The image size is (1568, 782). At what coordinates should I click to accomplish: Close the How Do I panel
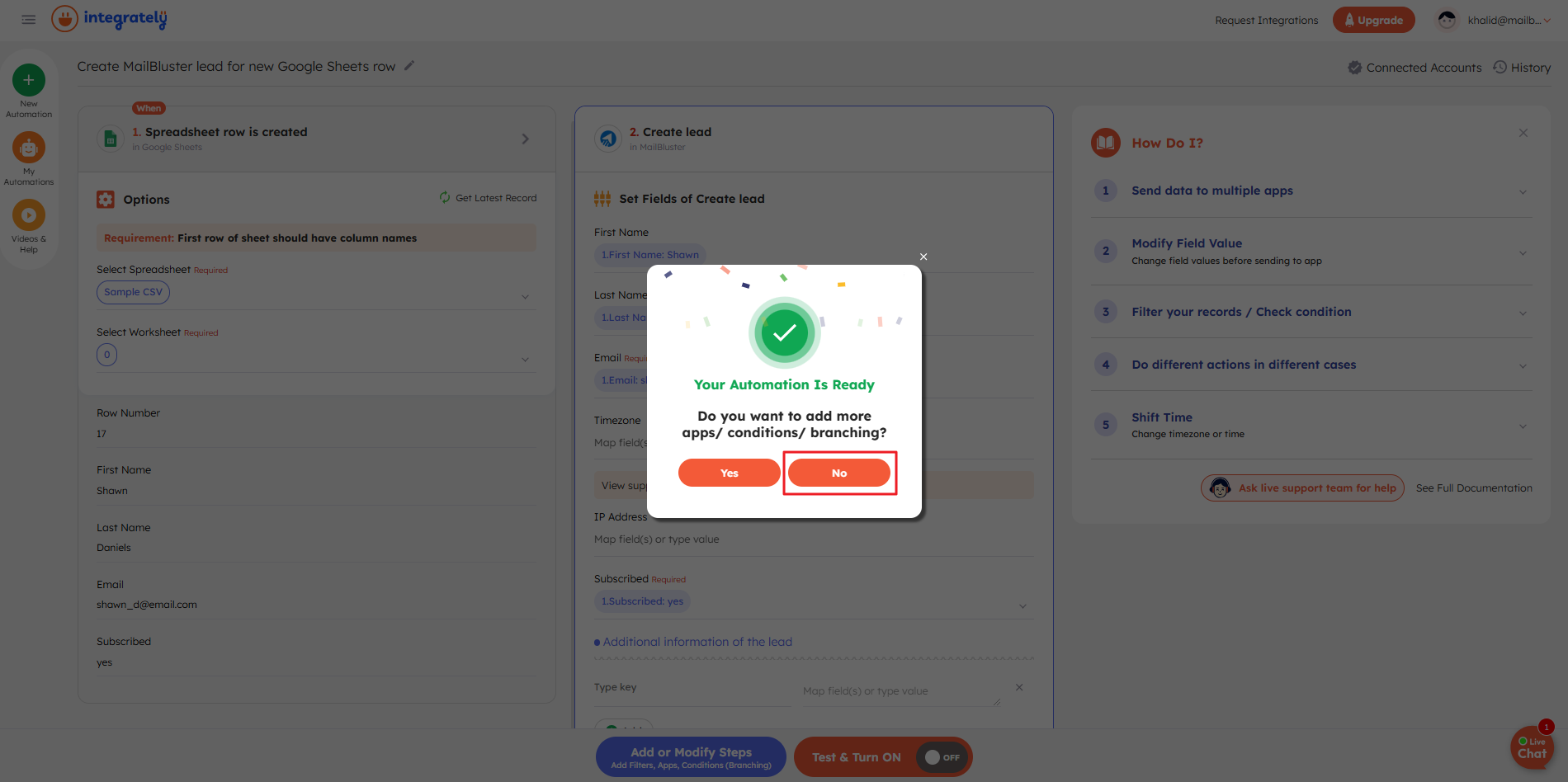[x=1523, y=133]
